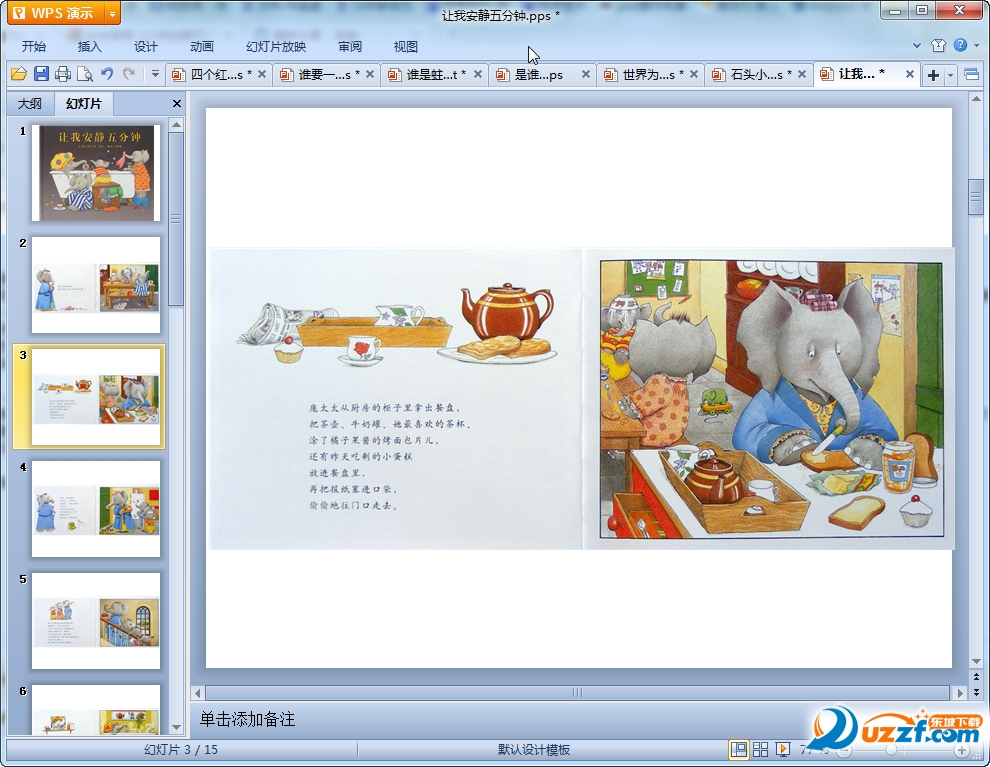990x767 pixels.
Task: Click the thumbnail panel scroll-down arrow
Action: pyautogui.click(x=176, y=727)
